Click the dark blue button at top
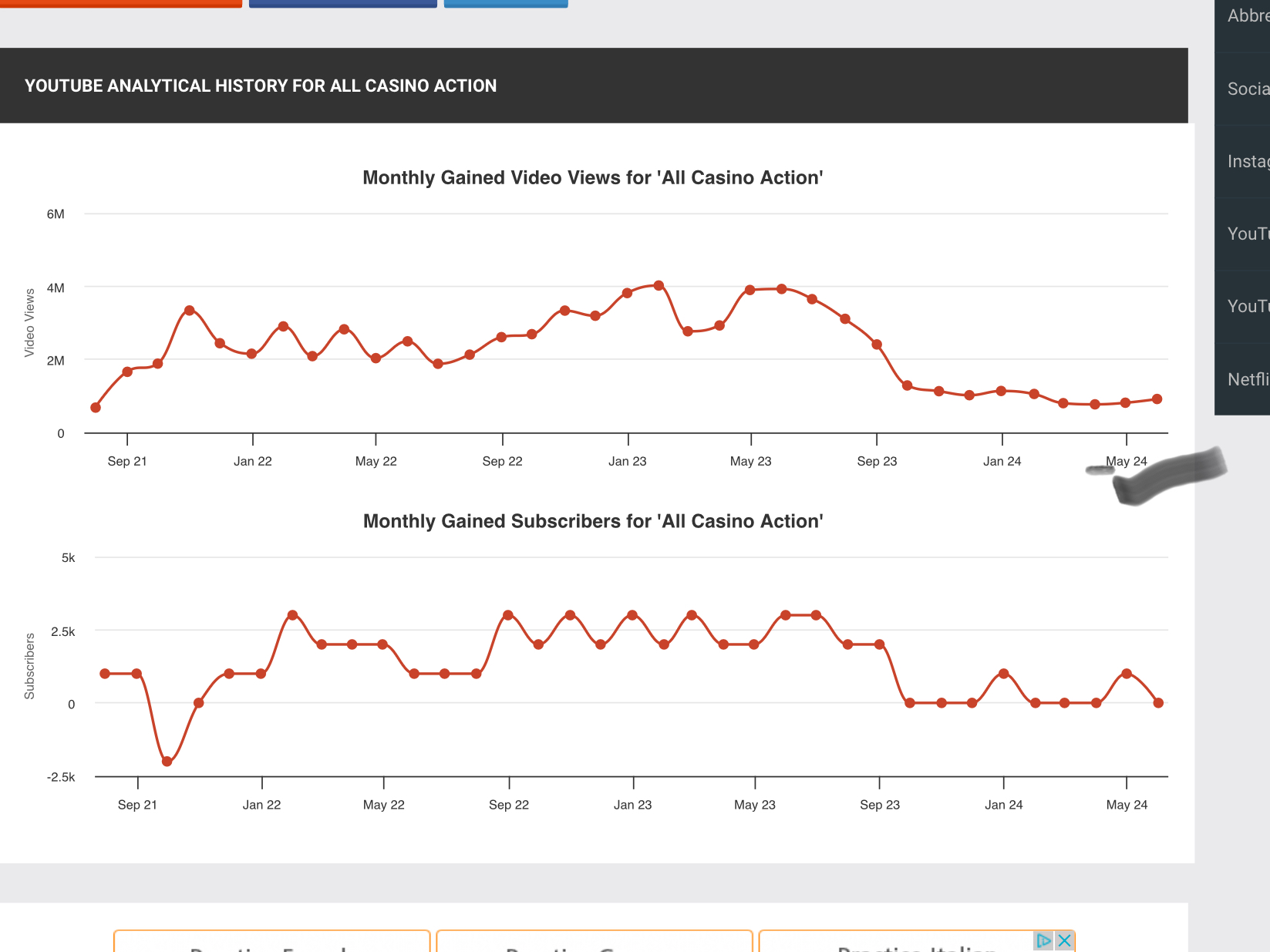The image size is (1270, 952). click(342, 3)
